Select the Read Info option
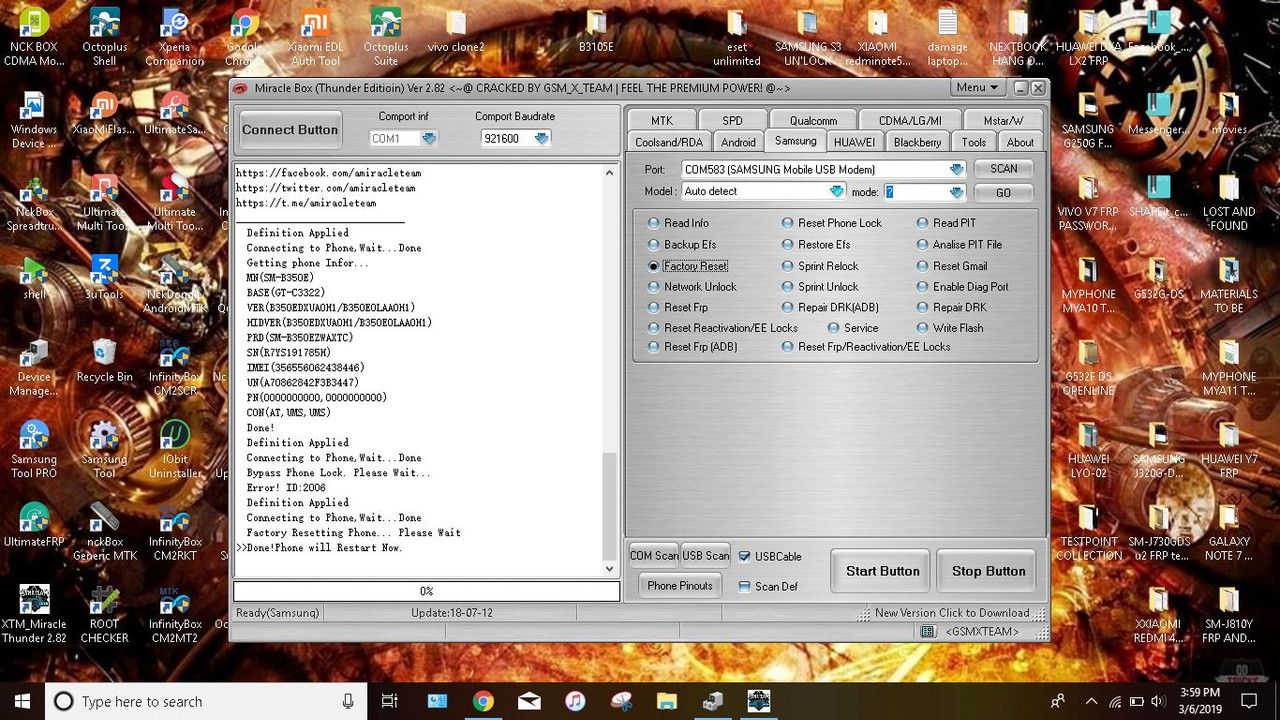The width and height of the screenshot is (1280, 720). pyautogui.click(x=678, y=223)
